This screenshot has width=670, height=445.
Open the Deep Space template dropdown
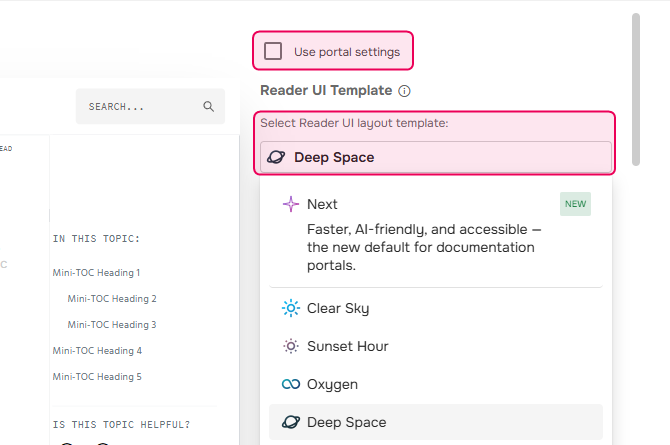(436, 157)
